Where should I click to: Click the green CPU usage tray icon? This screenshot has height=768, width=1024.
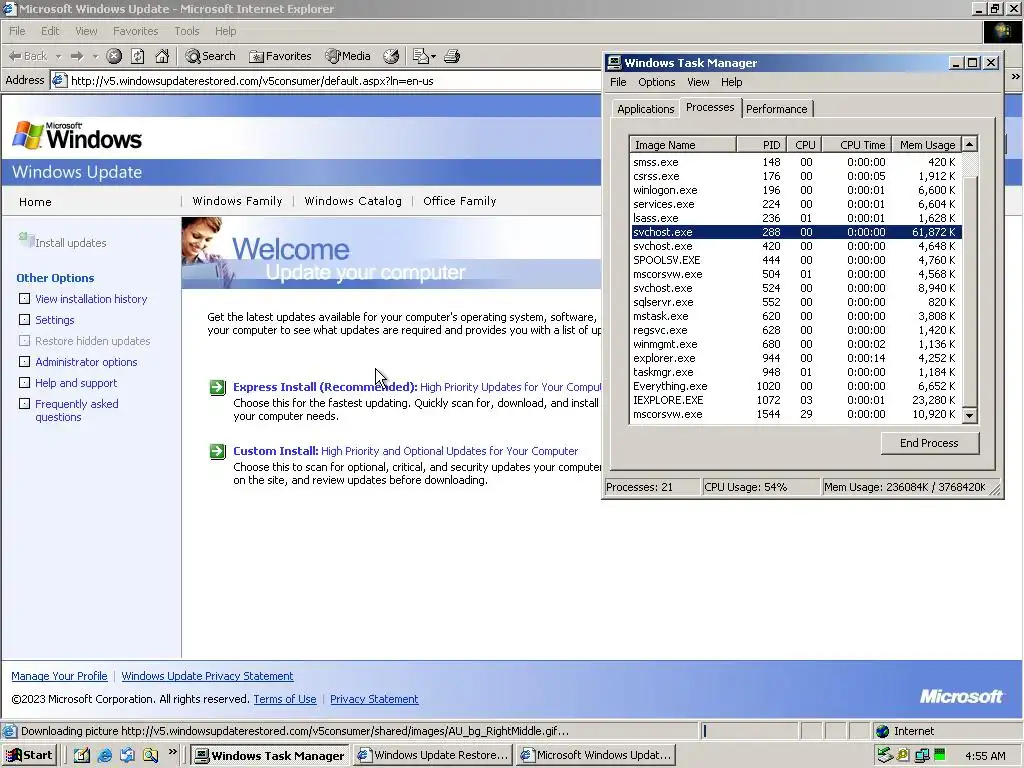click(940, 755)
